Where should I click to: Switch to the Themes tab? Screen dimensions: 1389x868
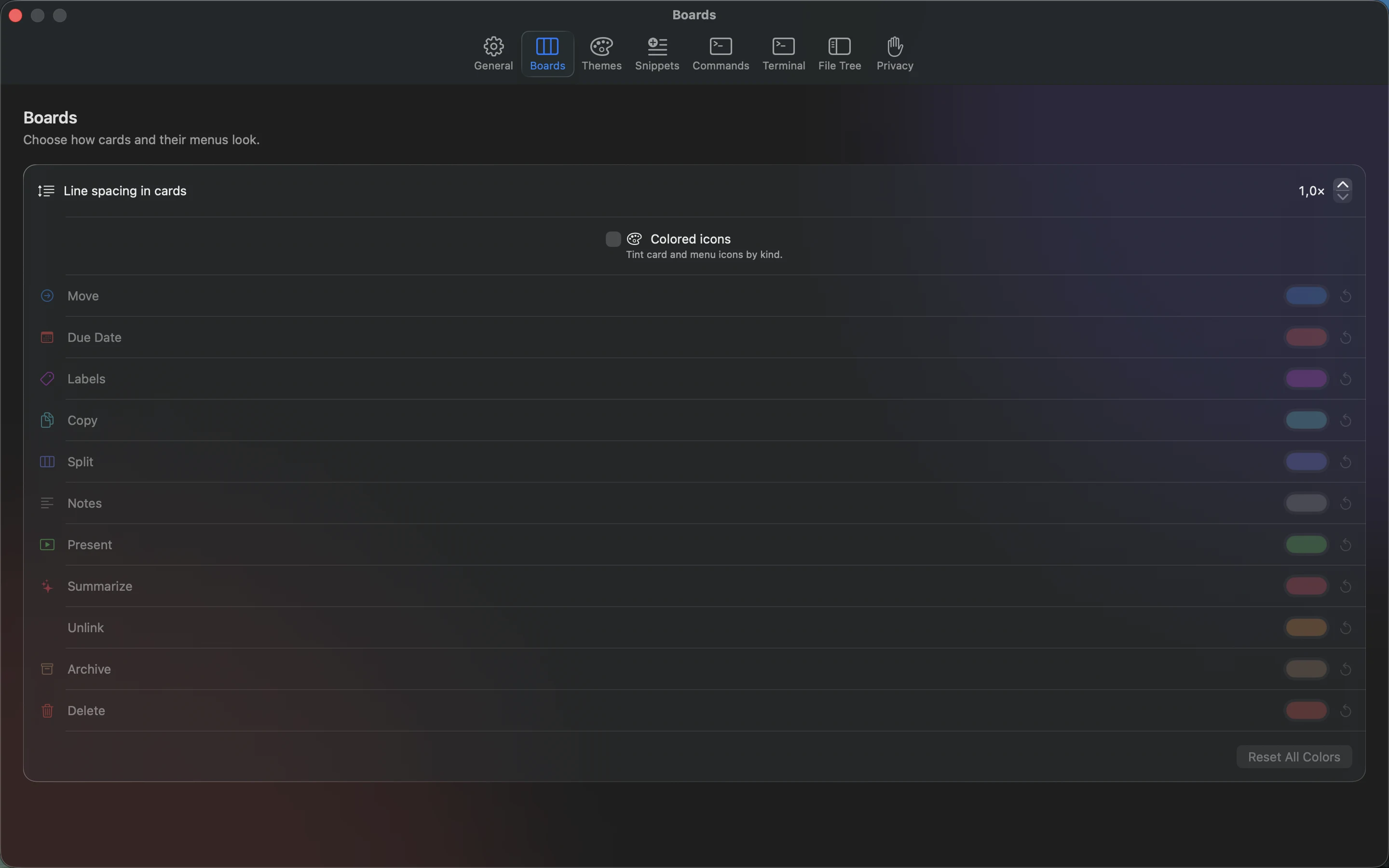(601, 54)
